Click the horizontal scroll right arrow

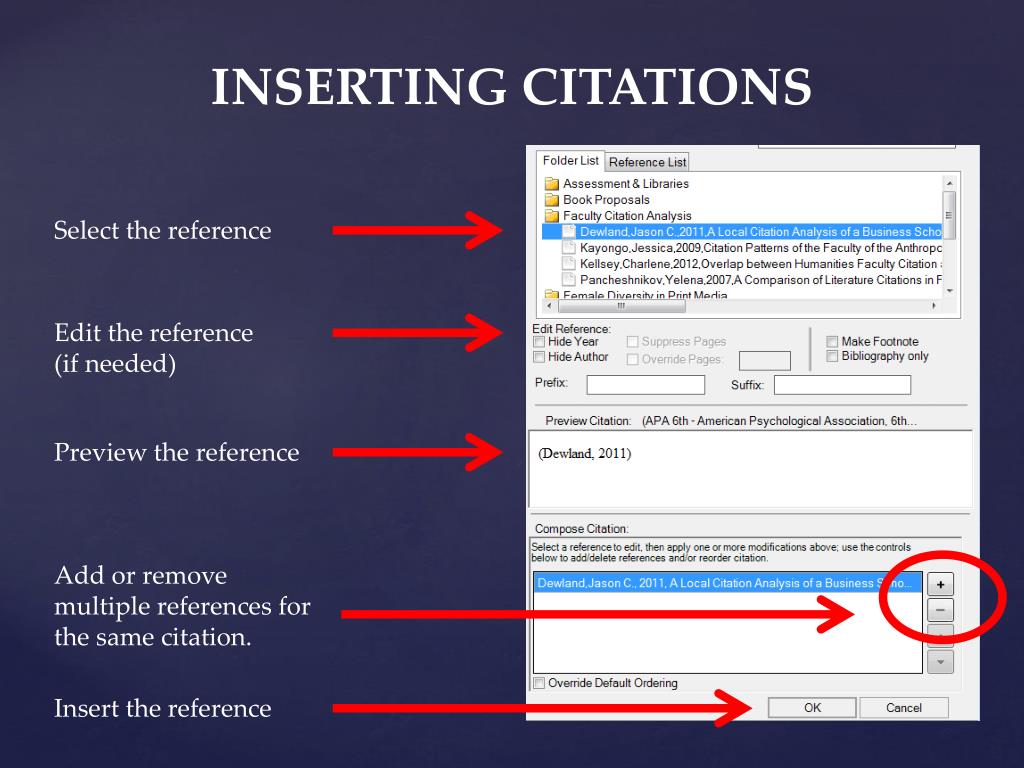[934, 306]
